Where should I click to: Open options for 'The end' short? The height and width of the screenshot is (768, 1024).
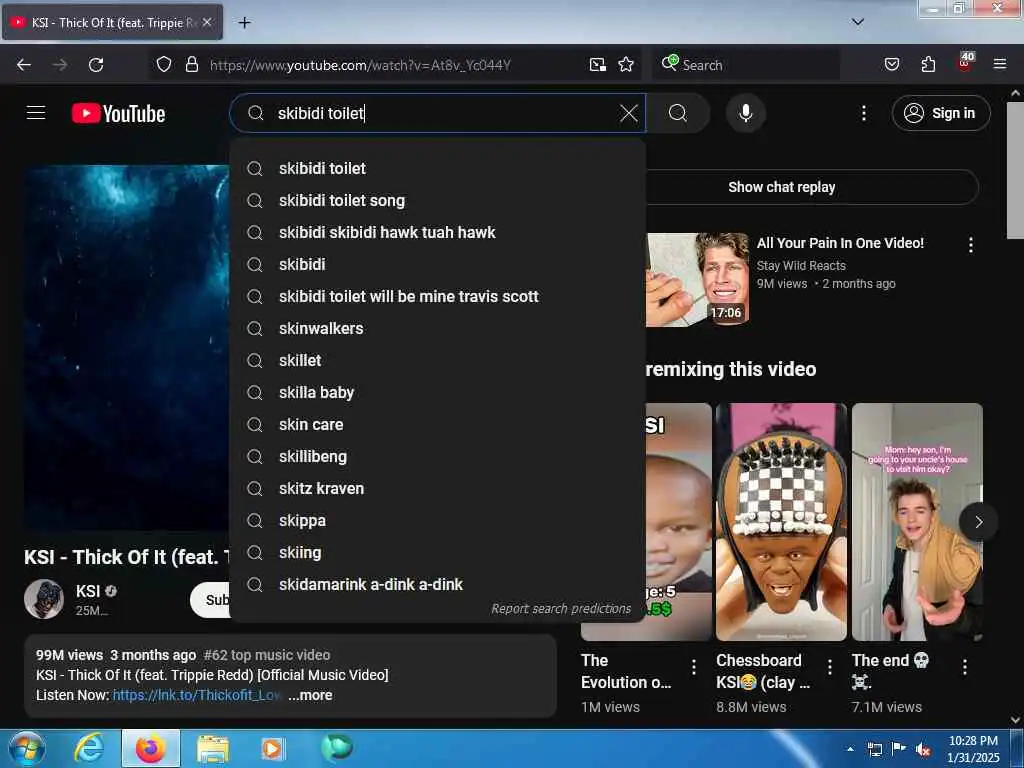(965, 667)
